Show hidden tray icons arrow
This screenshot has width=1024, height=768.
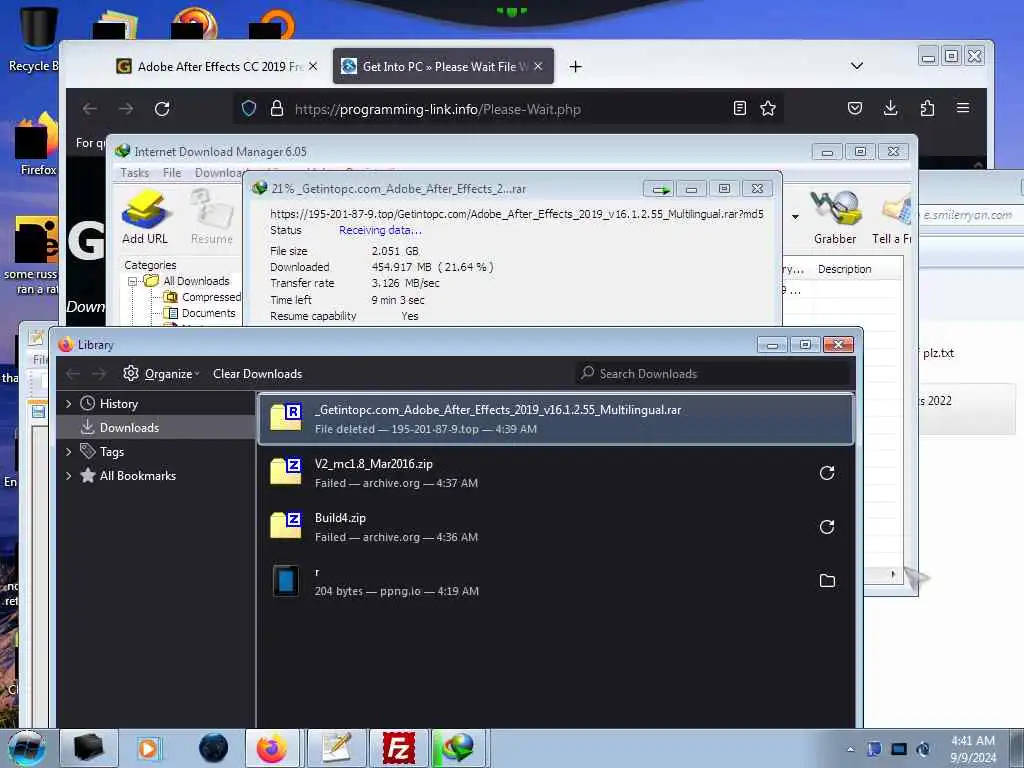point(850,749)
